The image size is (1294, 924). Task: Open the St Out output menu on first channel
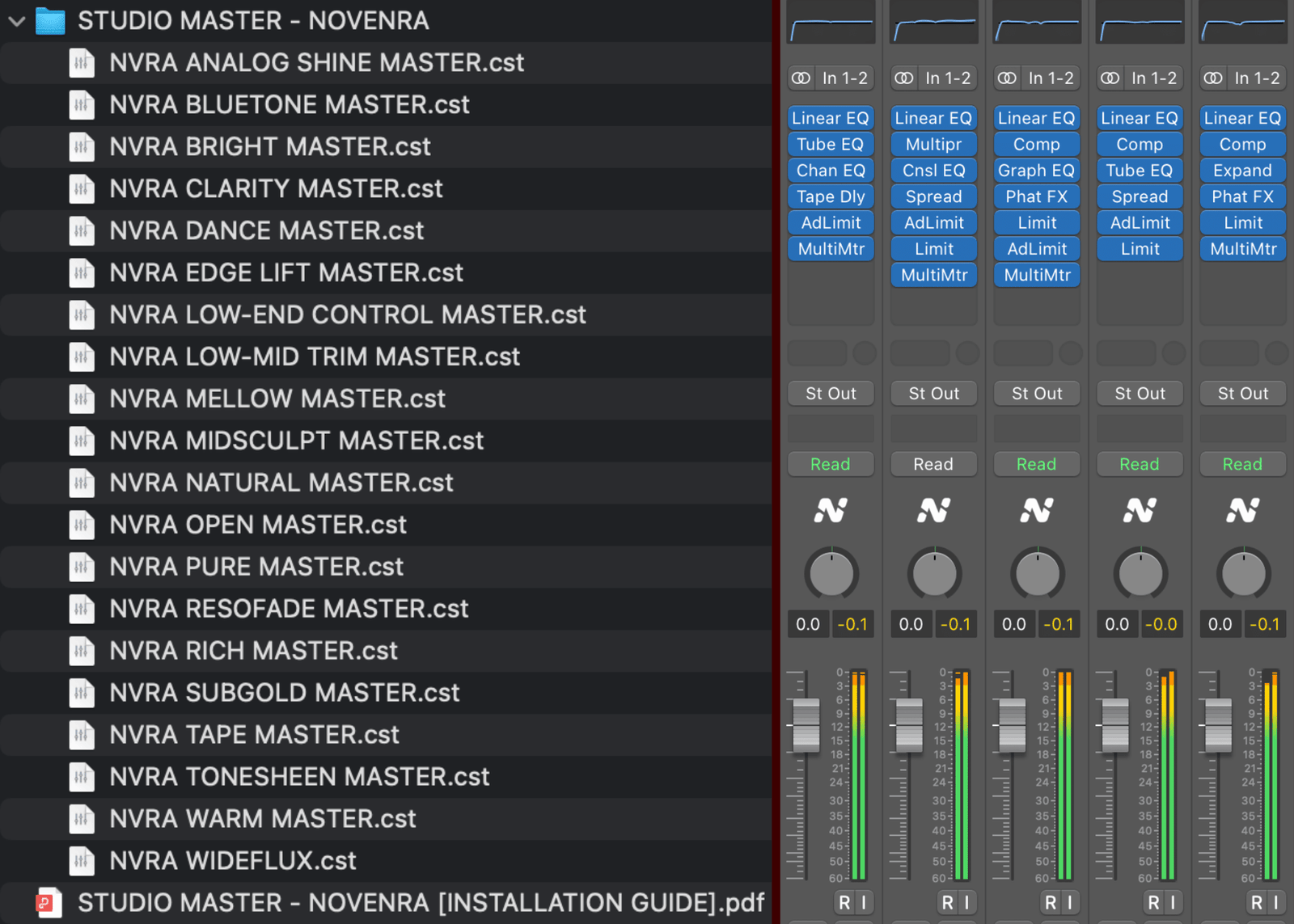pyautogui.click(x=831, y=394)
